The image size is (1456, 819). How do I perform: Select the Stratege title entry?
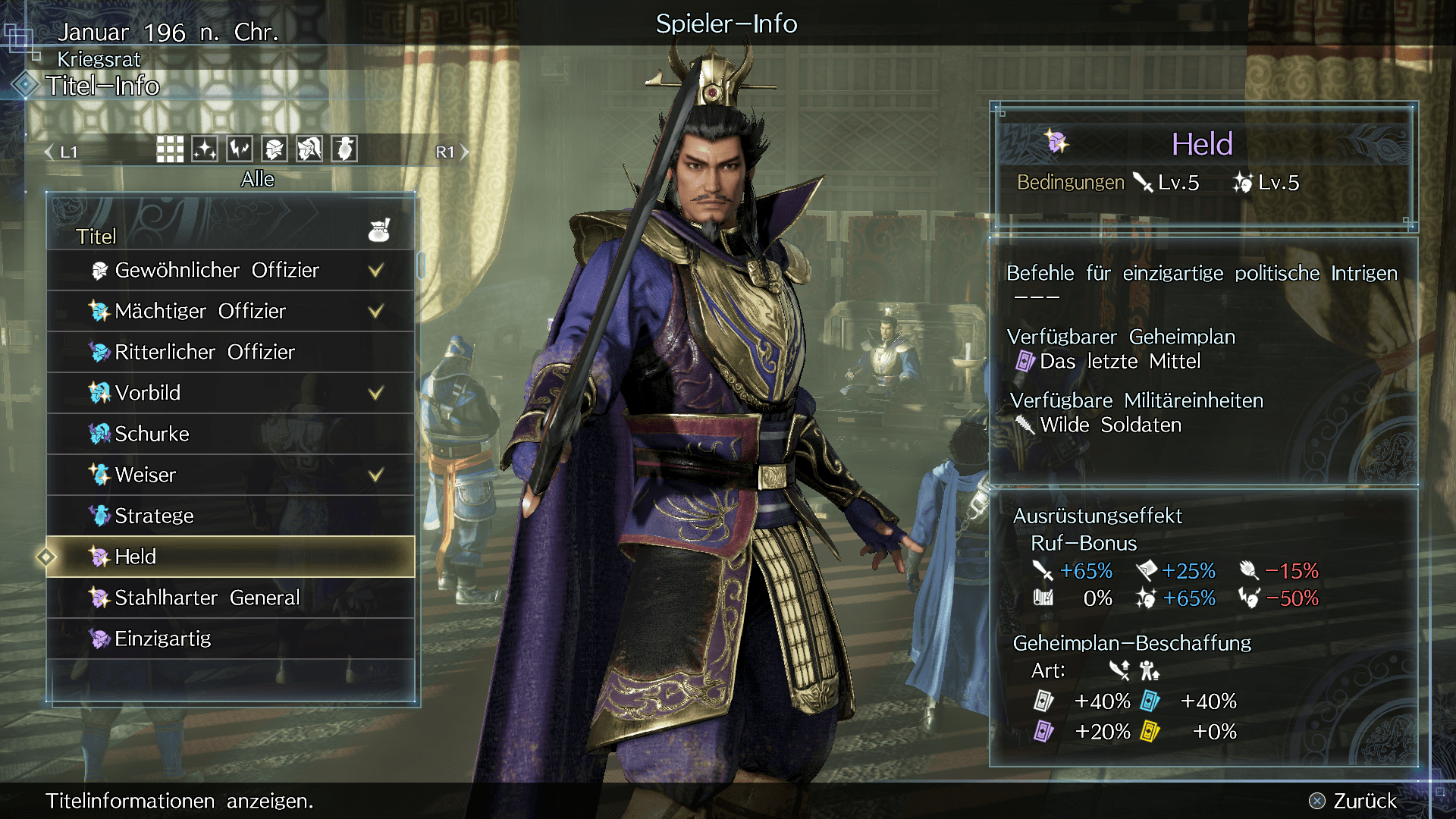(x=231, y=516)
